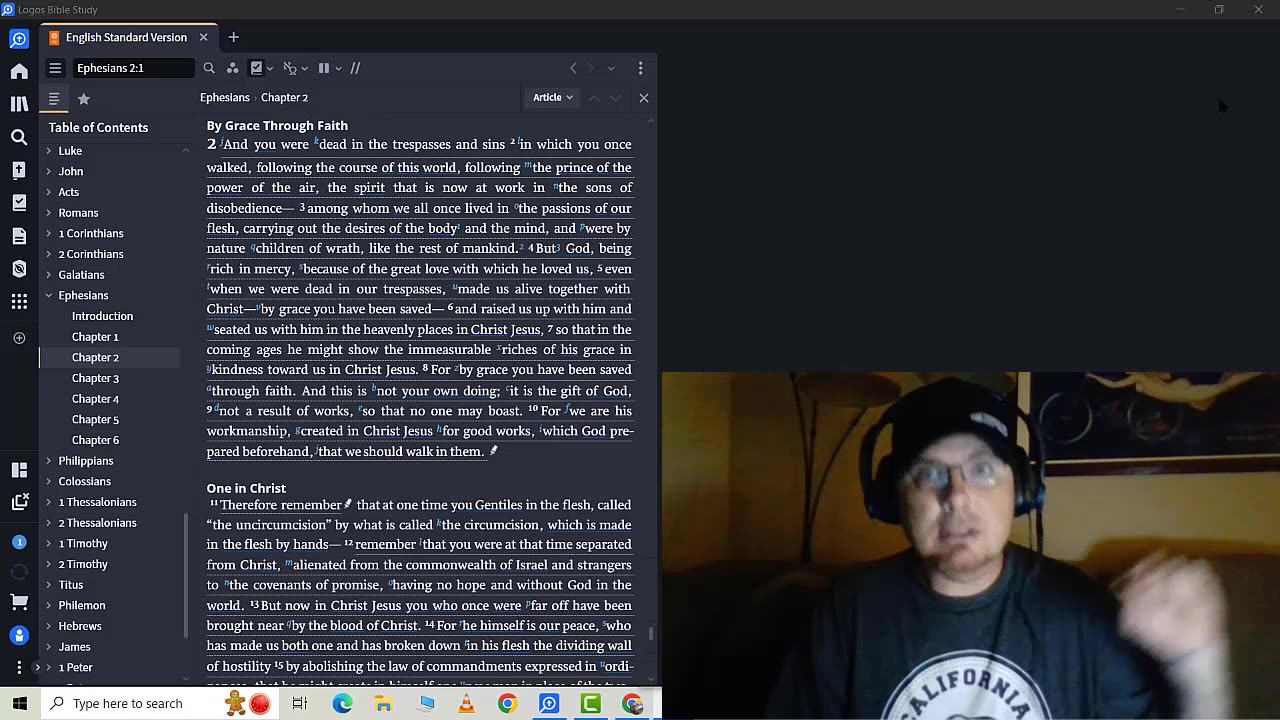Open the navigation history dropdown arrow
Screen dimensions: 1280x720
611,68
